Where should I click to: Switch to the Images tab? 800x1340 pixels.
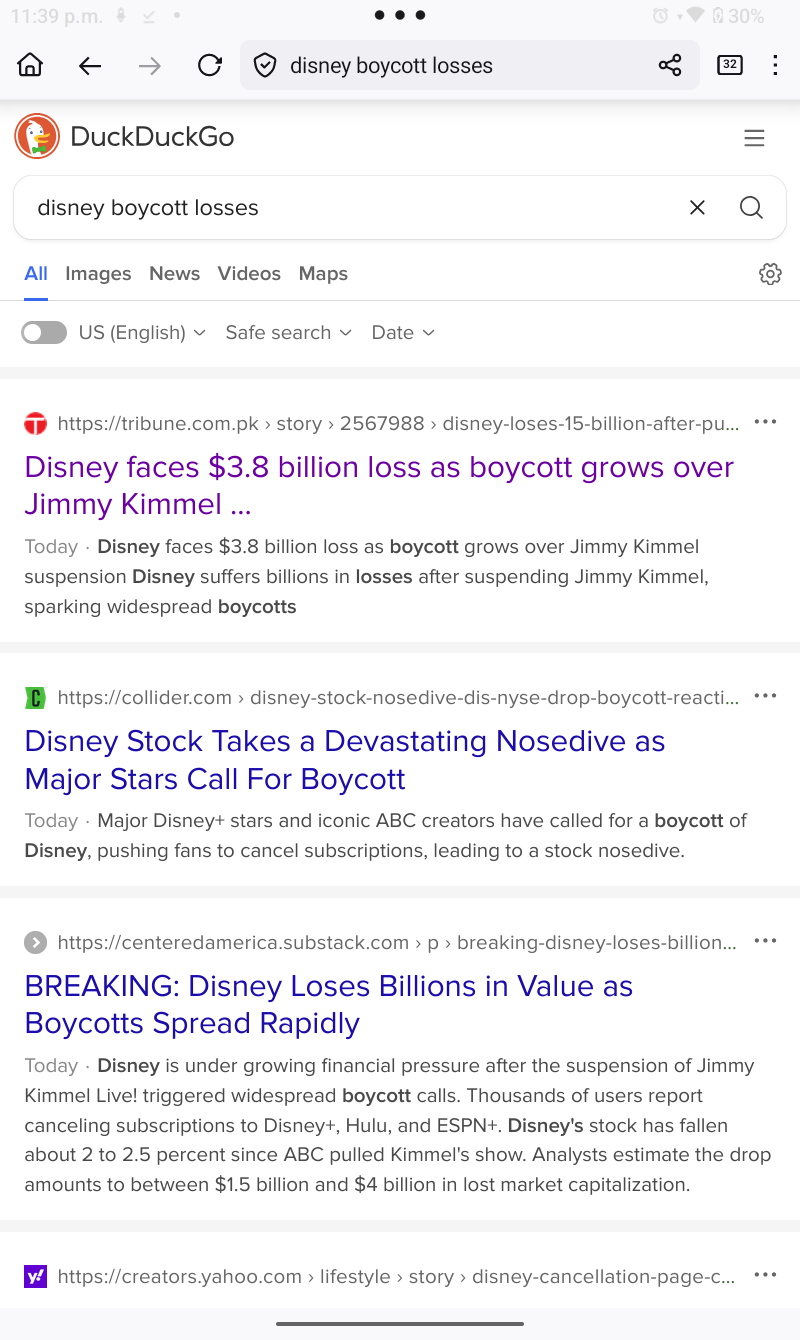pyautogui.click(x=98, y=274)
